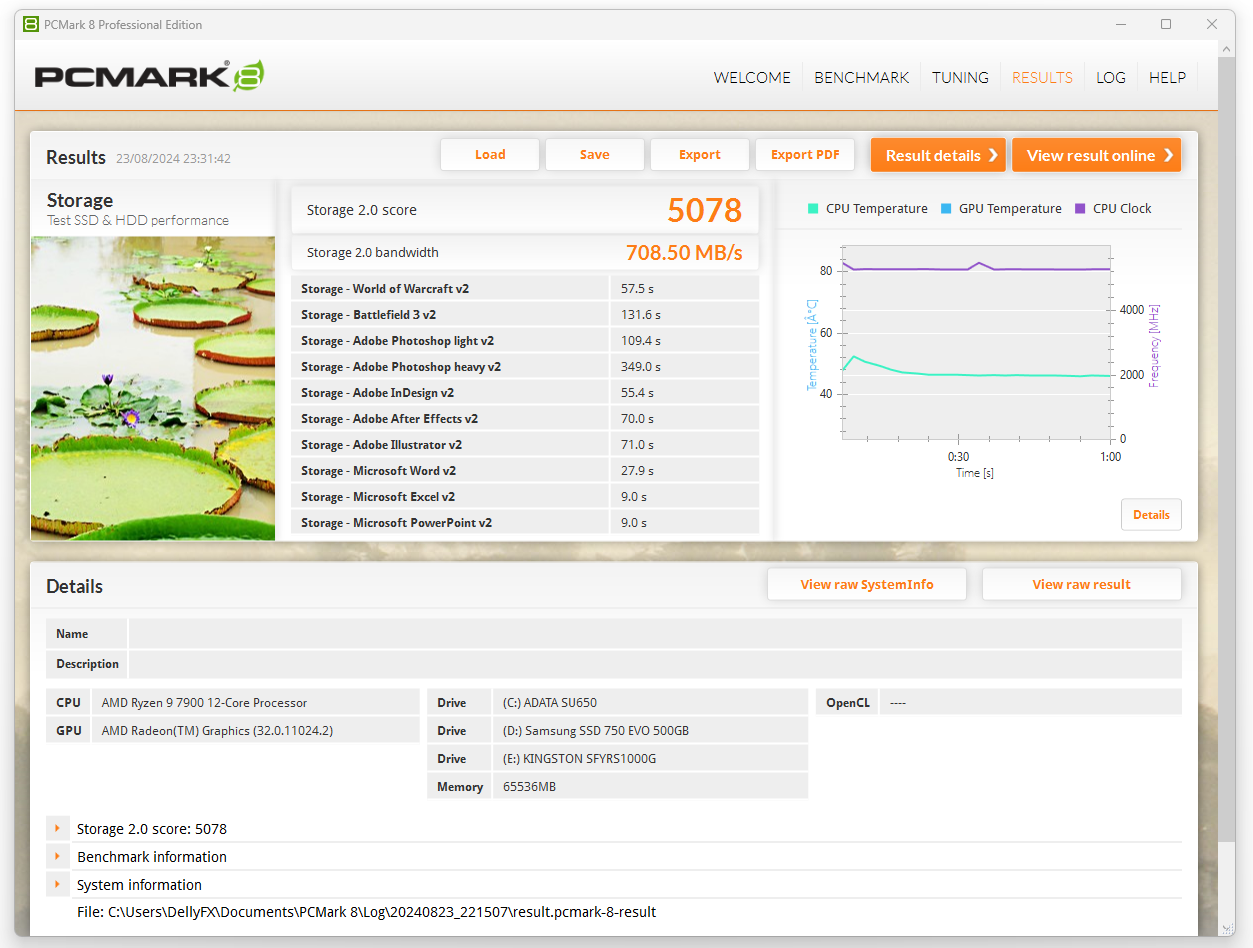This screenshot has height=948, width=1253.
Task: Select the Adobe Illustrator v2 row
Action: [x=525, y=445]
